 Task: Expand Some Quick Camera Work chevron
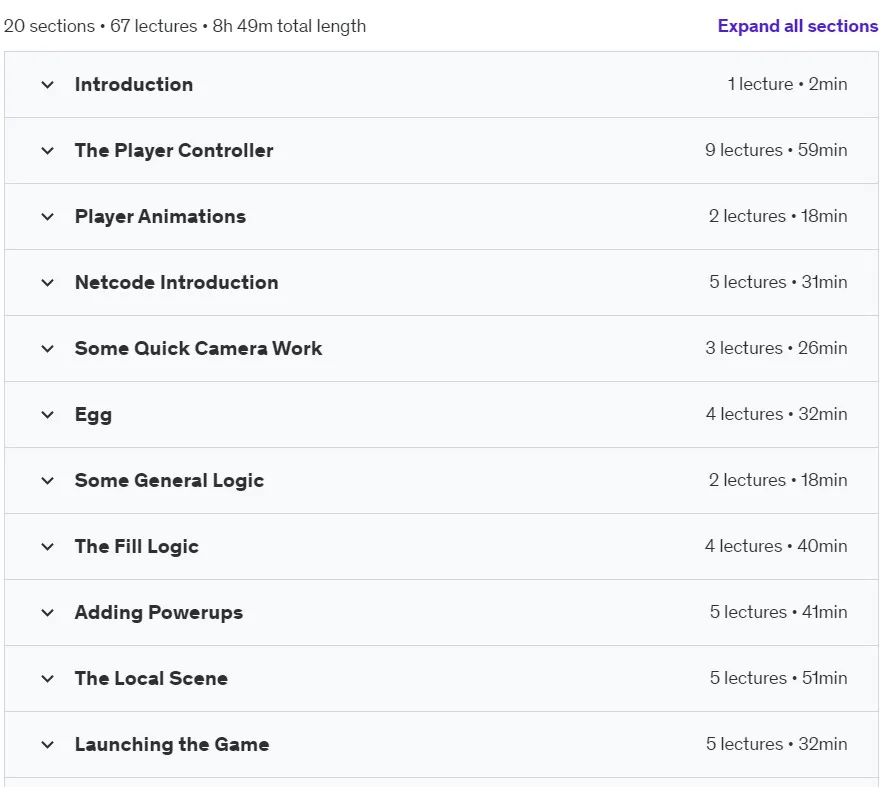(x=48, y=349)
